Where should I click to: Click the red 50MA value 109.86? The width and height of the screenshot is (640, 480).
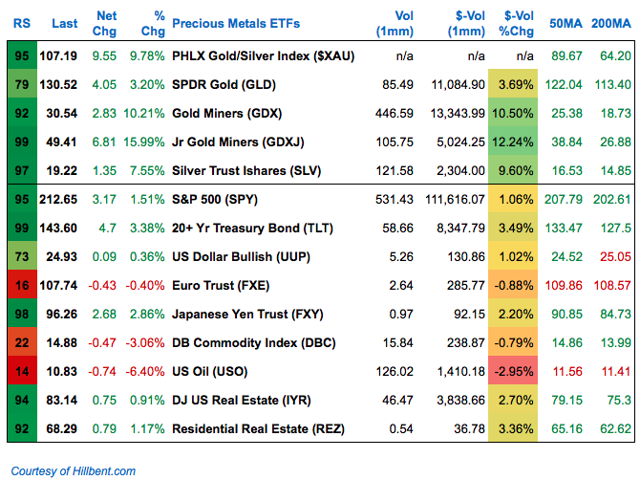(x=563, y=285)
